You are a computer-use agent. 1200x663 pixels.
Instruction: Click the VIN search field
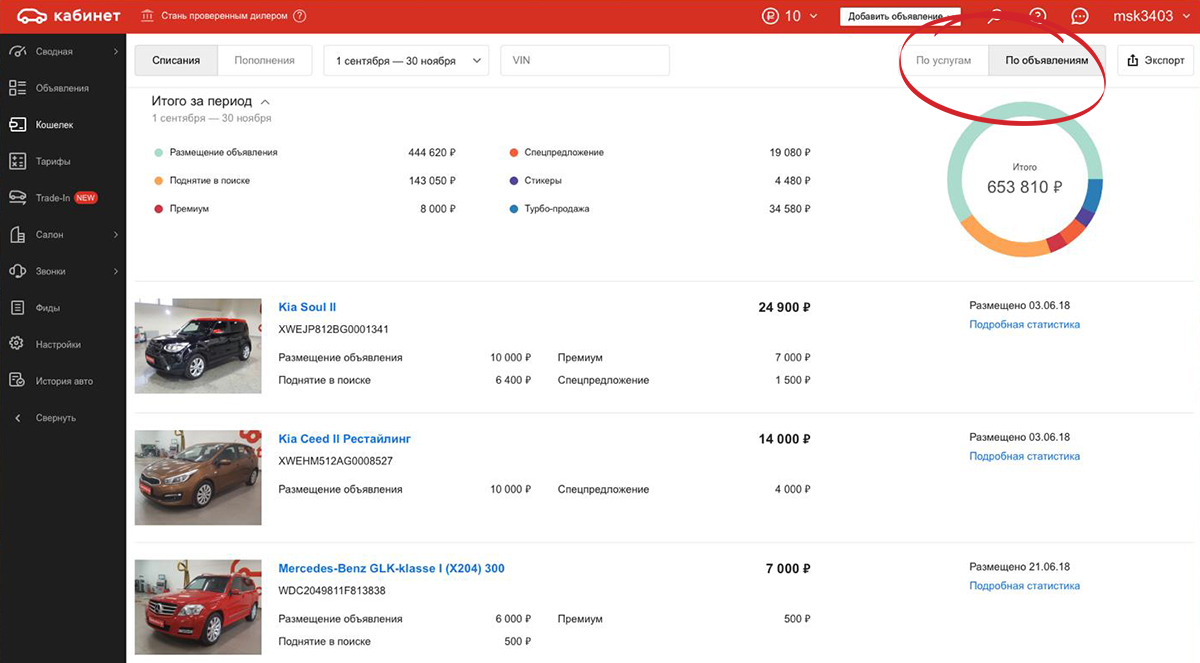(585, 61)
